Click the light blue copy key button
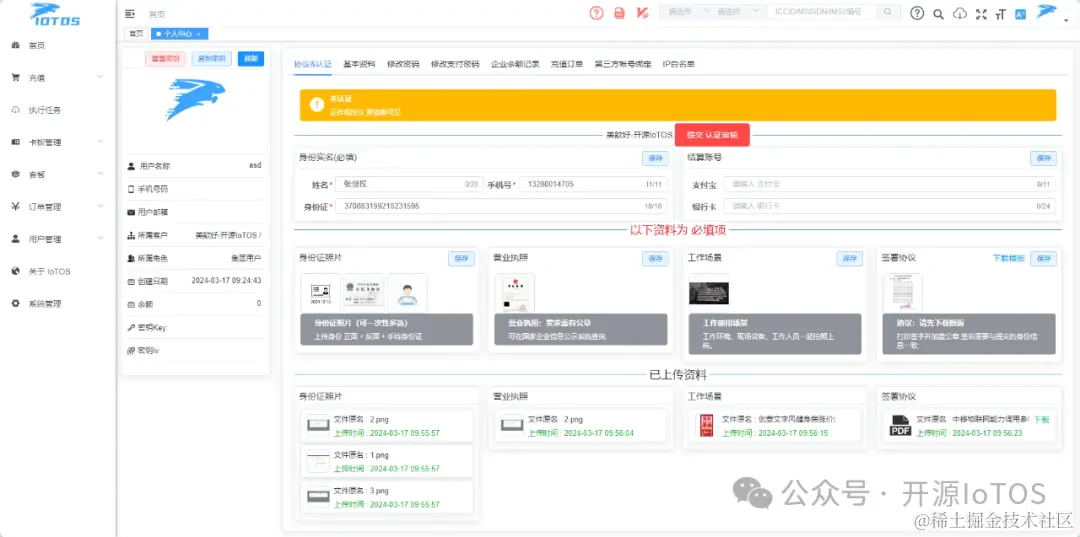The width and height of the screenshot is (1080, 537). tap(211, 59)
